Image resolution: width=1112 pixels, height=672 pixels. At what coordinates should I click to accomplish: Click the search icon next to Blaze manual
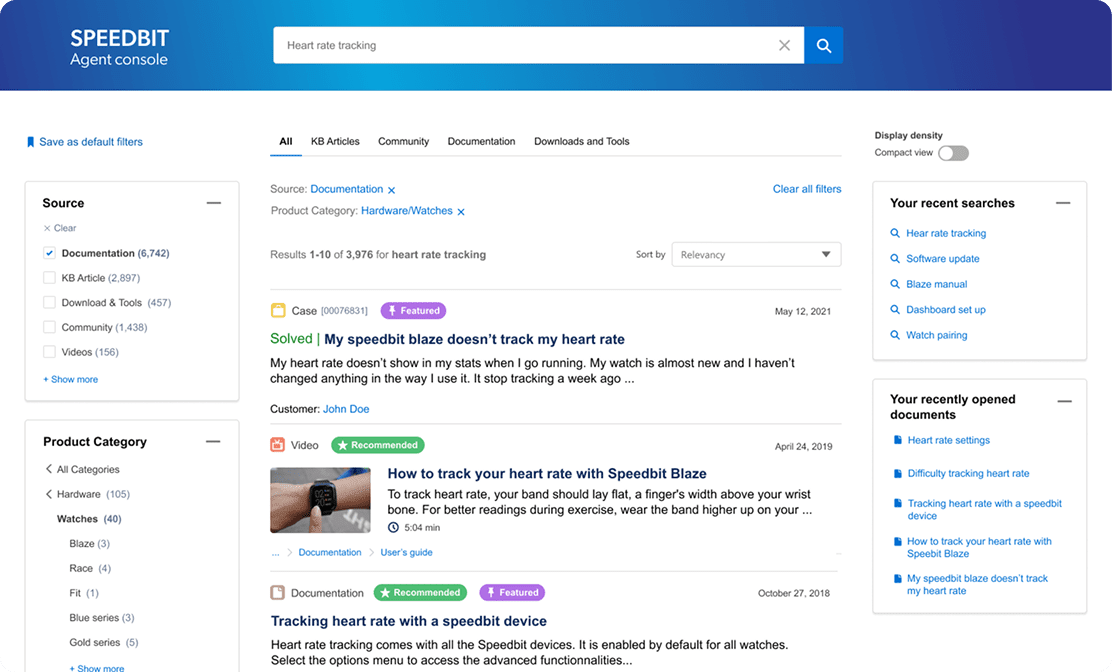point(895,284)
